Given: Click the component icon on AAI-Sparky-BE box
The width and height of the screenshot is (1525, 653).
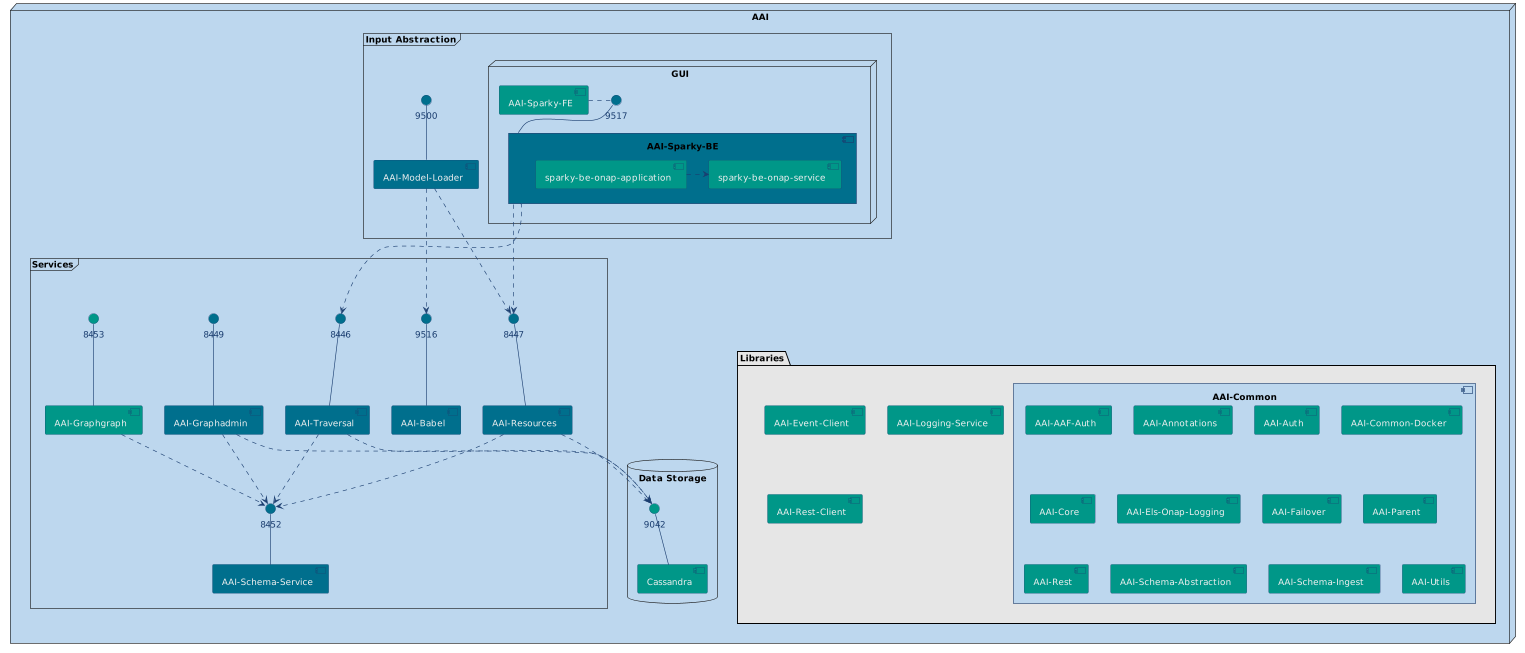Looking at the screenshot, I should pyautogui.click(x=847, y=141).
